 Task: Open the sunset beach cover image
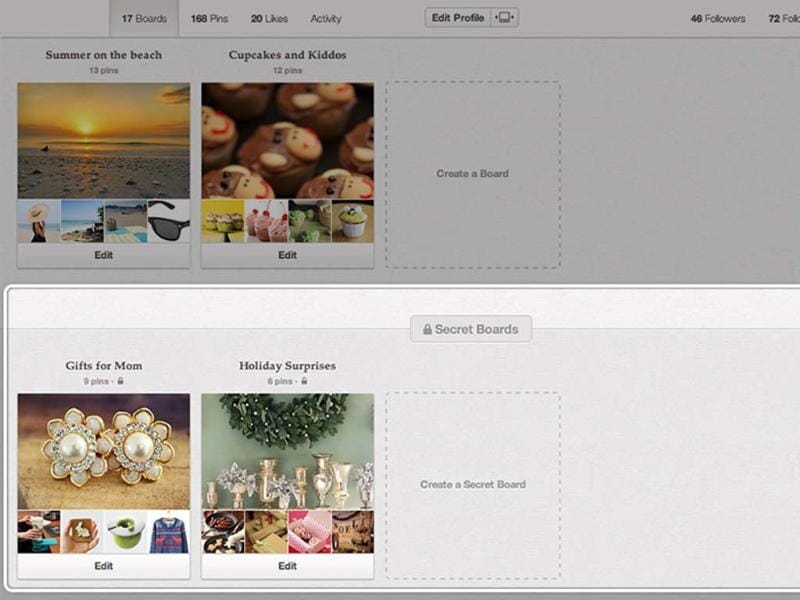pos(103,140)
